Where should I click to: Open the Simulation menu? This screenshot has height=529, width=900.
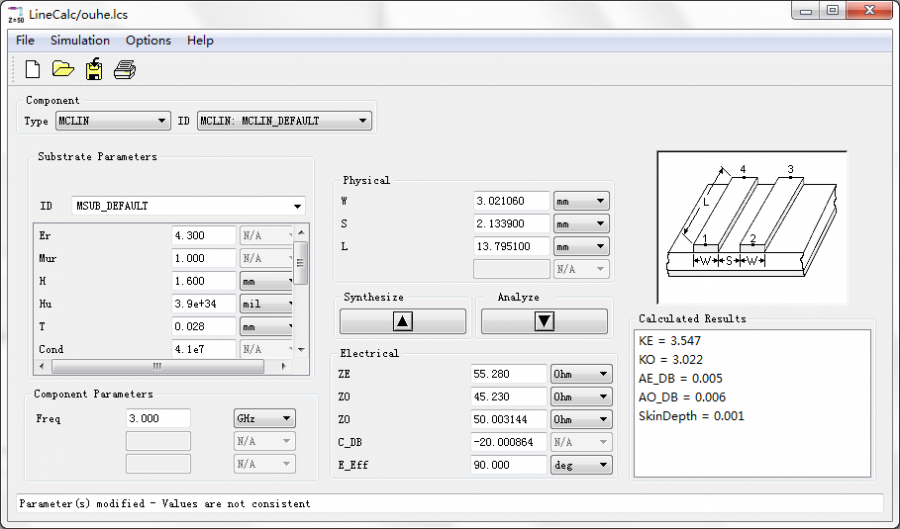(80, 40)
